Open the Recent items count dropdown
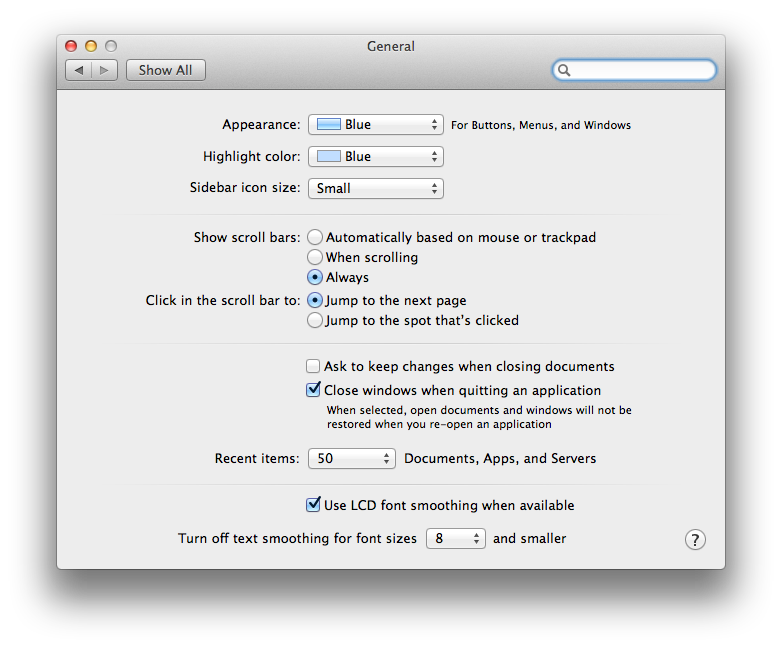782x648 pixels. point(352,458)
